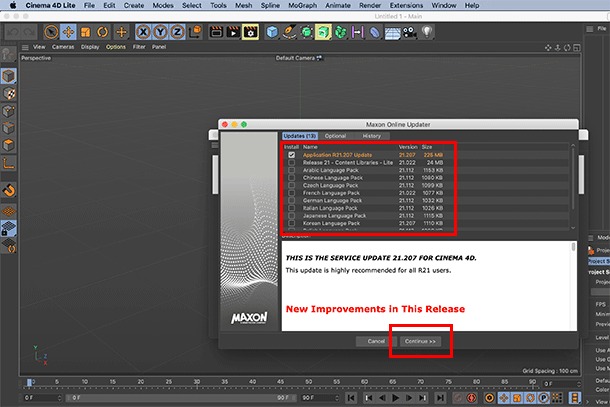610x407 pixels.
Task: Toggle the X axis lock
Action: coord(143,32)
